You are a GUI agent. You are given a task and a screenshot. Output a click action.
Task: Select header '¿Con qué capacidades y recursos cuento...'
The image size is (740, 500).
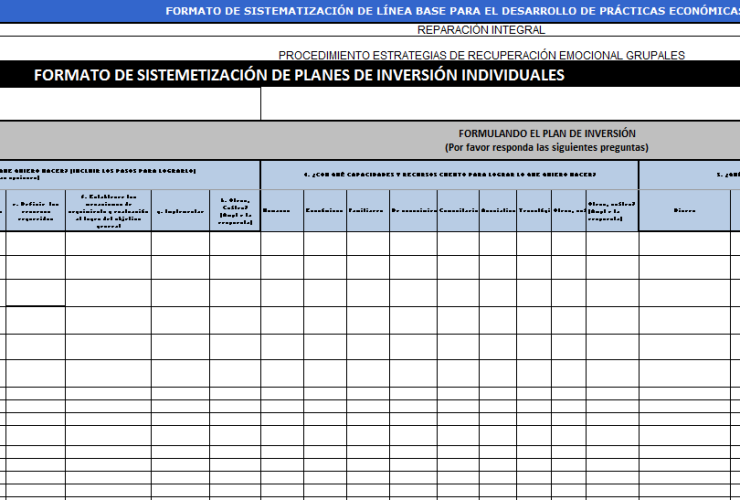click(450, 175)
